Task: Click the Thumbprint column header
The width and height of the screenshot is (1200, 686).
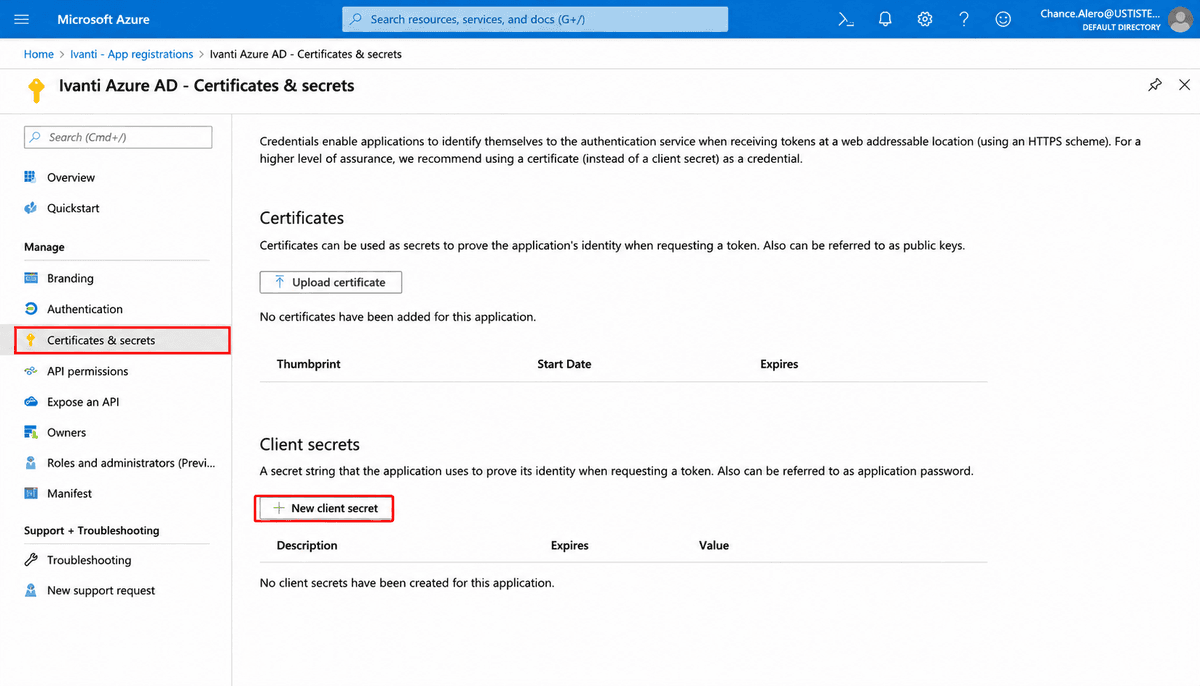Action: pyautogui.click(x=308, y=364)
